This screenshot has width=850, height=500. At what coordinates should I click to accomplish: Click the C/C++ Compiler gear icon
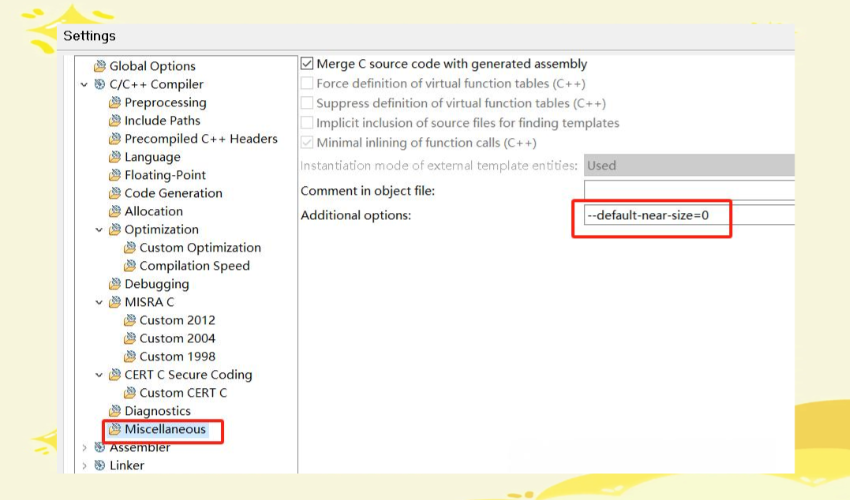100,84
